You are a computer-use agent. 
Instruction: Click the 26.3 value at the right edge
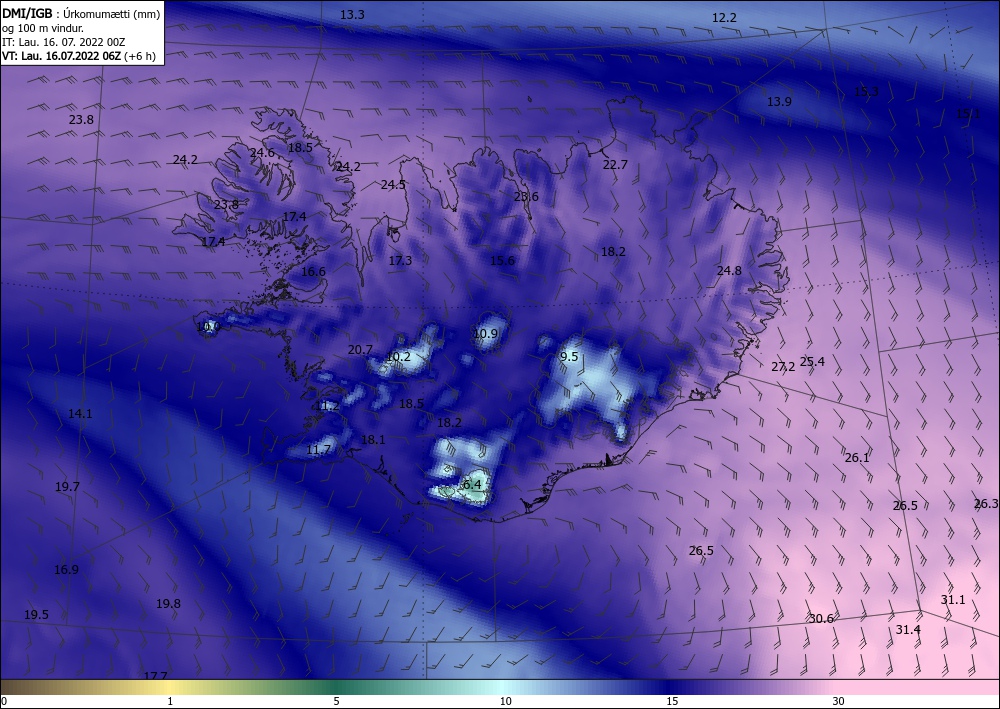pos(986,504)
